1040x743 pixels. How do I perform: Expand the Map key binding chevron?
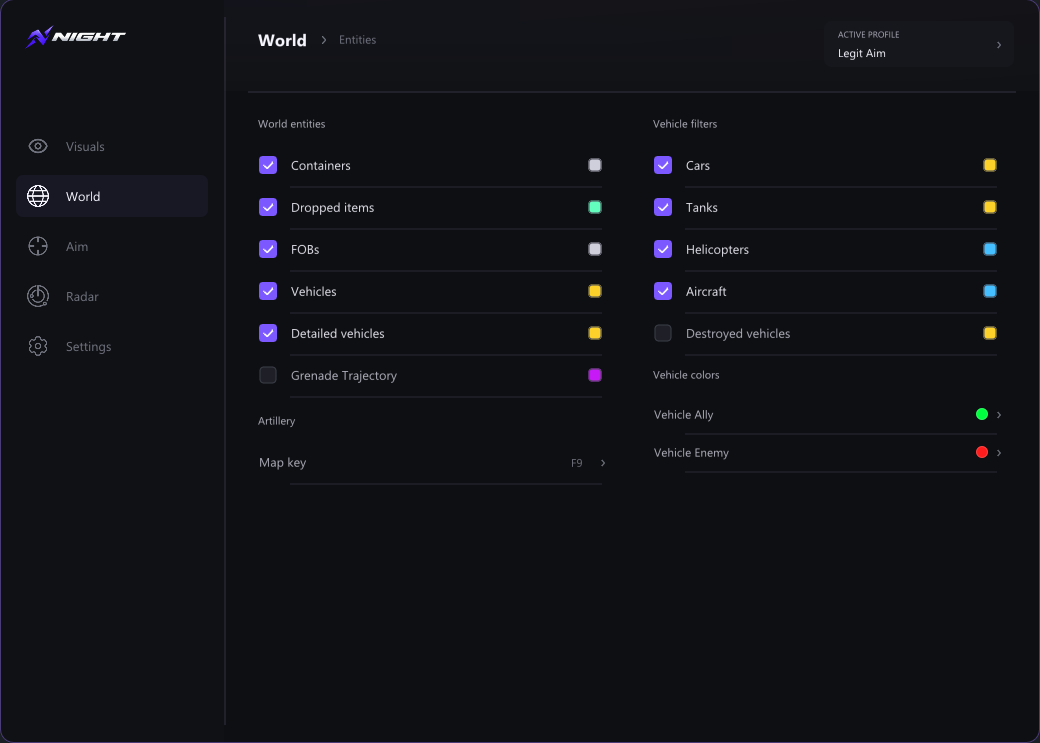[603, 463]
